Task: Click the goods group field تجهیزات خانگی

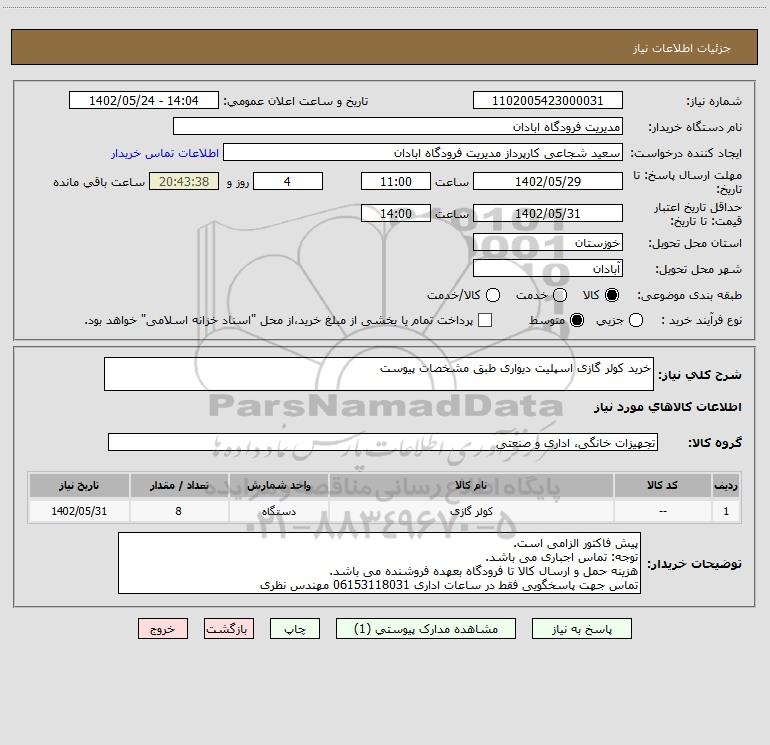Action: (383, 442)
